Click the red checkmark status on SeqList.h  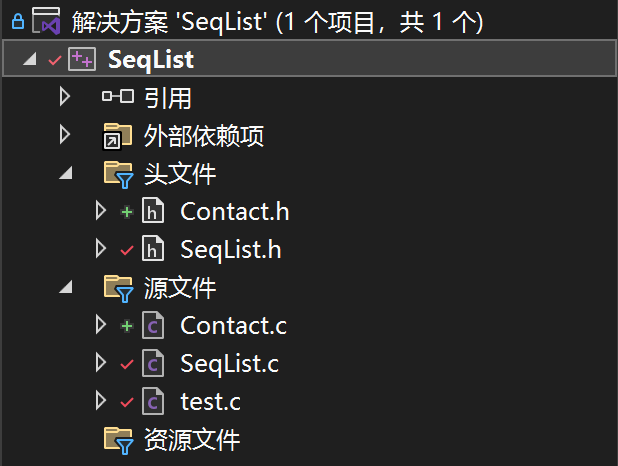coord(127,250)
